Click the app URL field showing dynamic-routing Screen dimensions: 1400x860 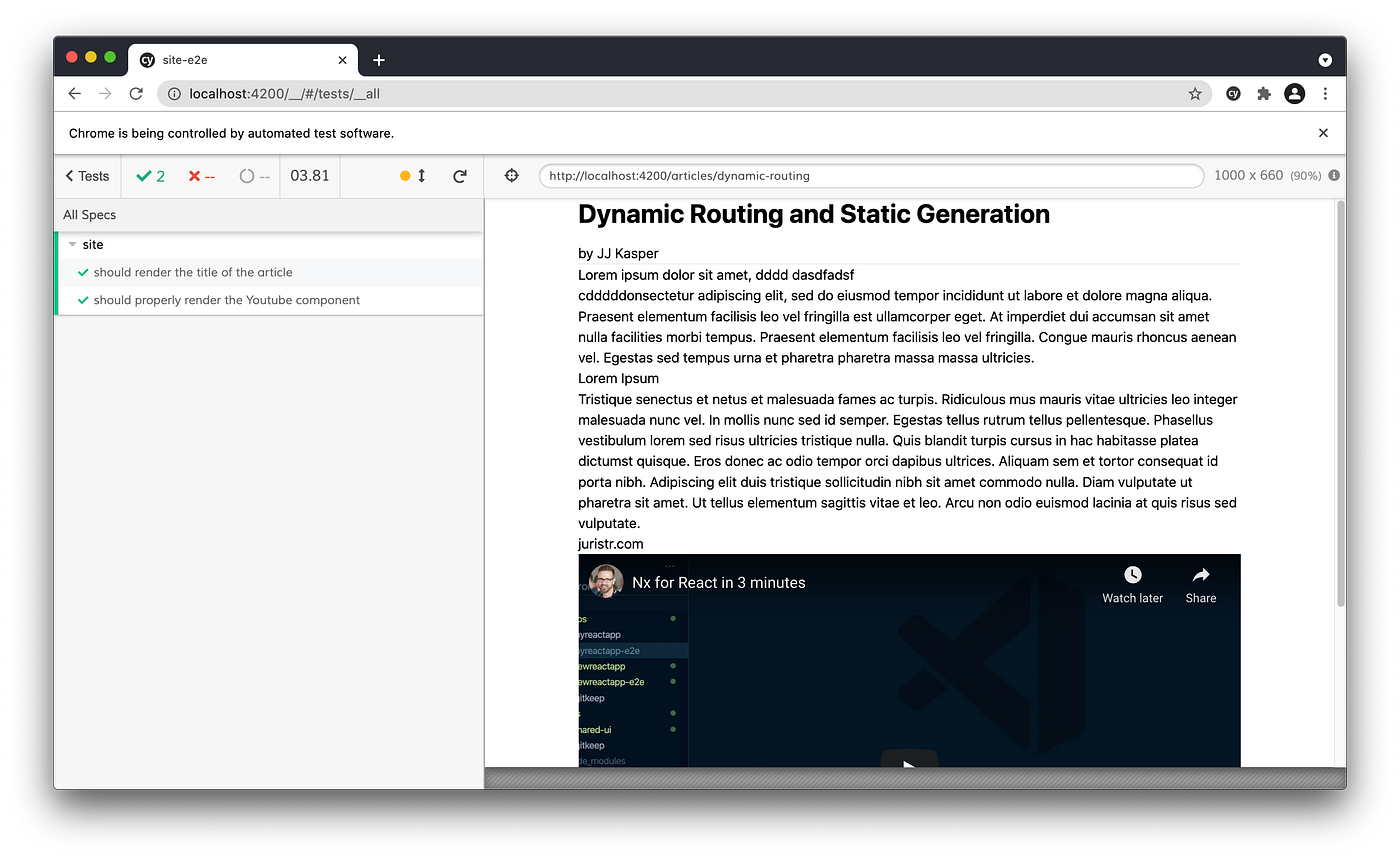coord(870,175)
